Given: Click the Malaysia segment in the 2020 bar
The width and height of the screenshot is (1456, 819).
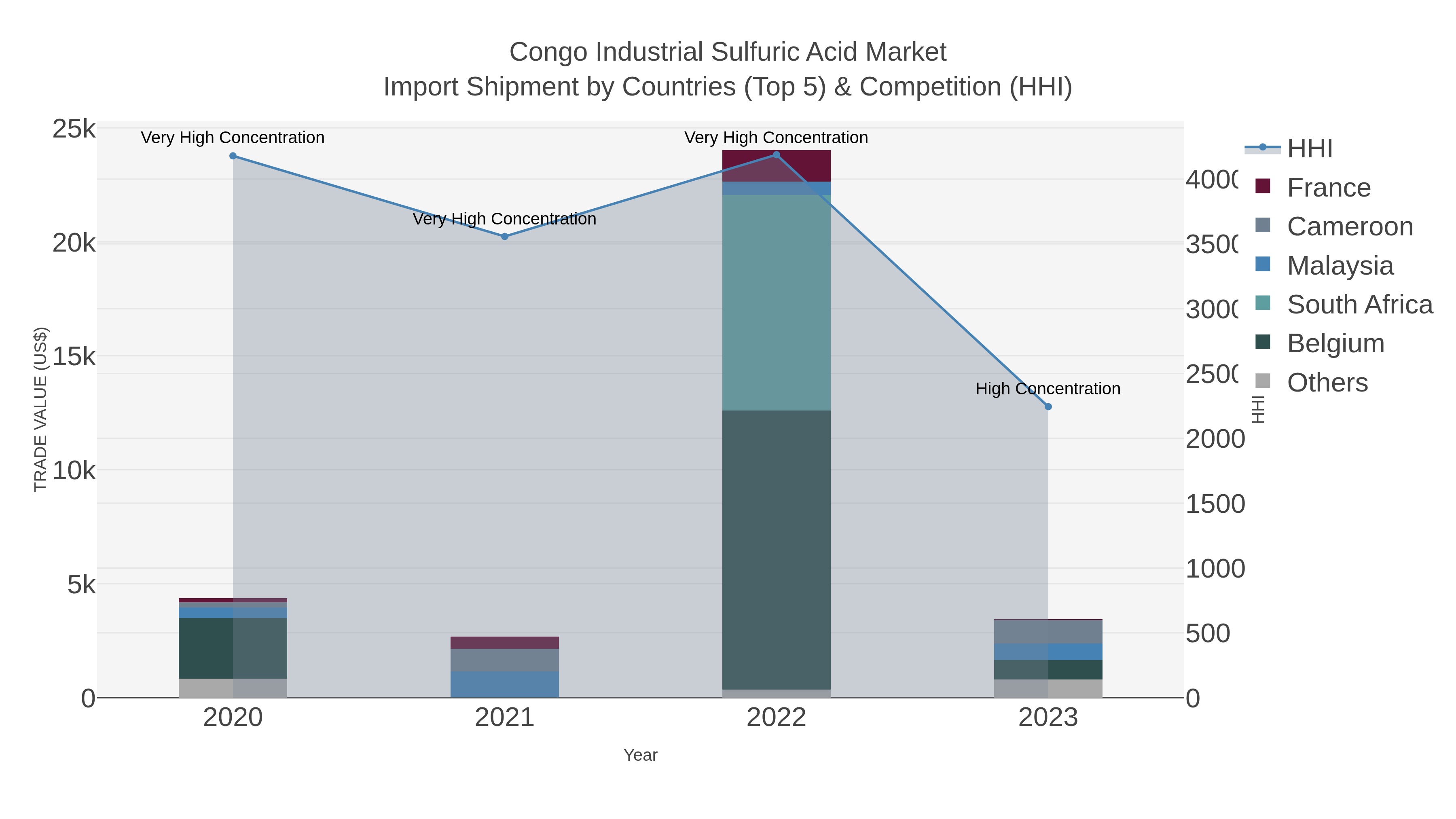Looking at the screenshot, I should [233, 613].
